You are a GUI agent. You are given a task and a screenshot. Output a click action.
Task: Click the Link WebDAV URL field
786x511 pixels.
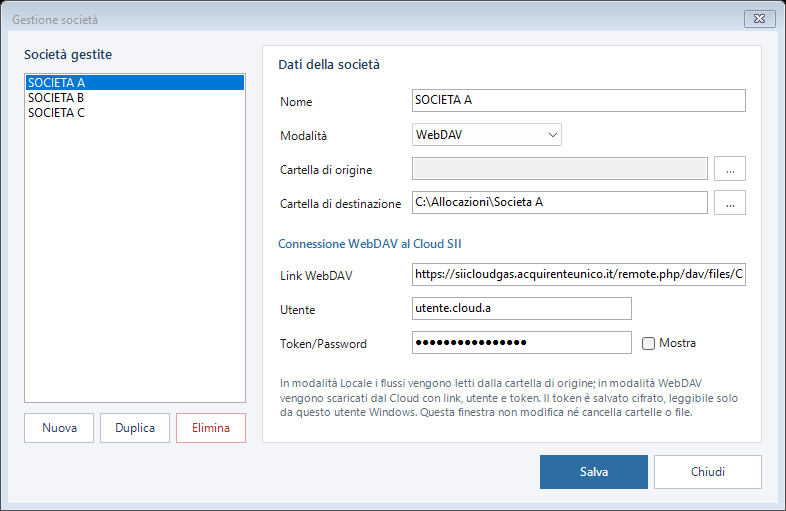[x=579, y=274]
